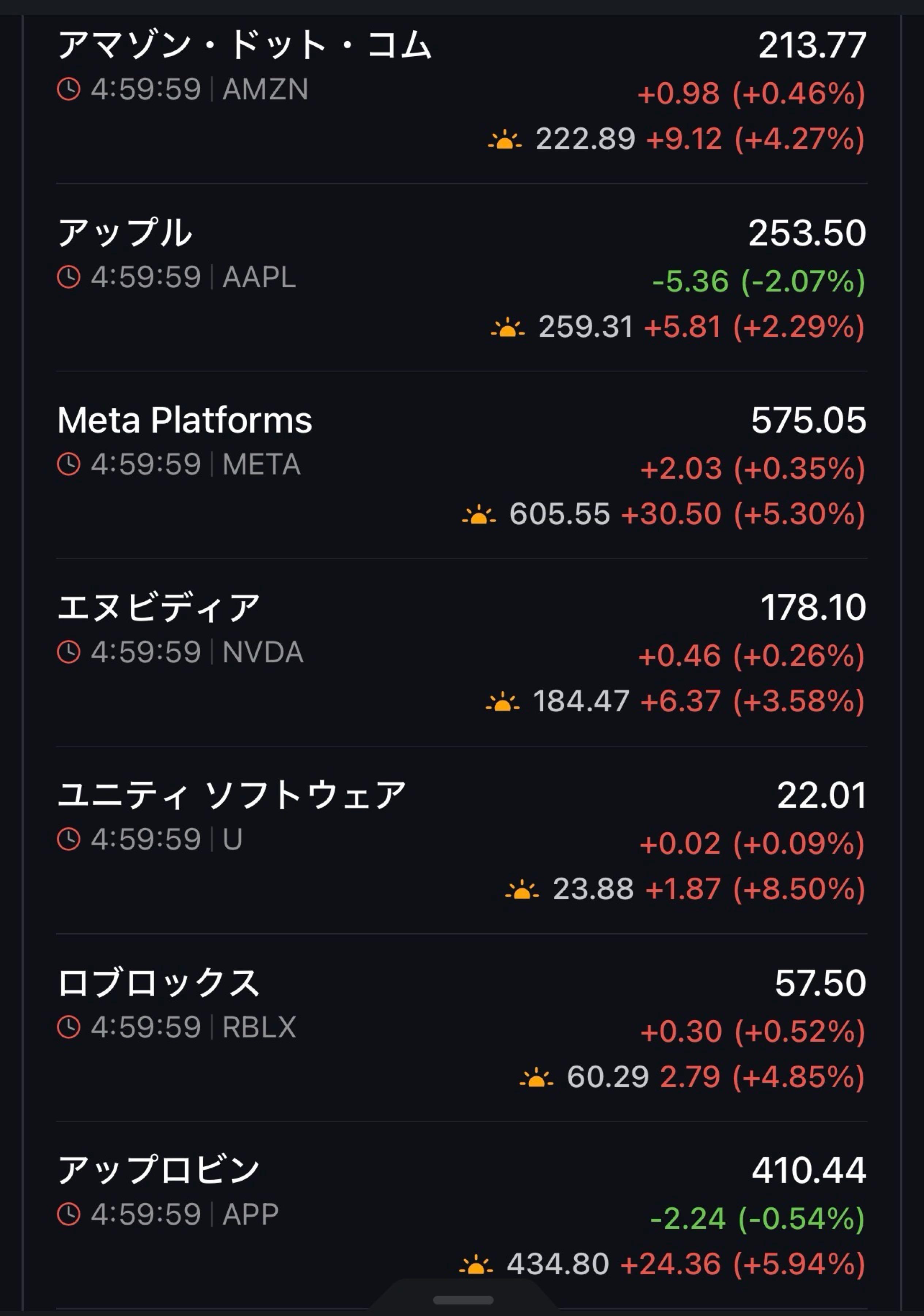This screenshot has height=1316, width=924.
Task: Tap Nvidia's +0.46 (+0.26%) change
Action: coord(751,656)
